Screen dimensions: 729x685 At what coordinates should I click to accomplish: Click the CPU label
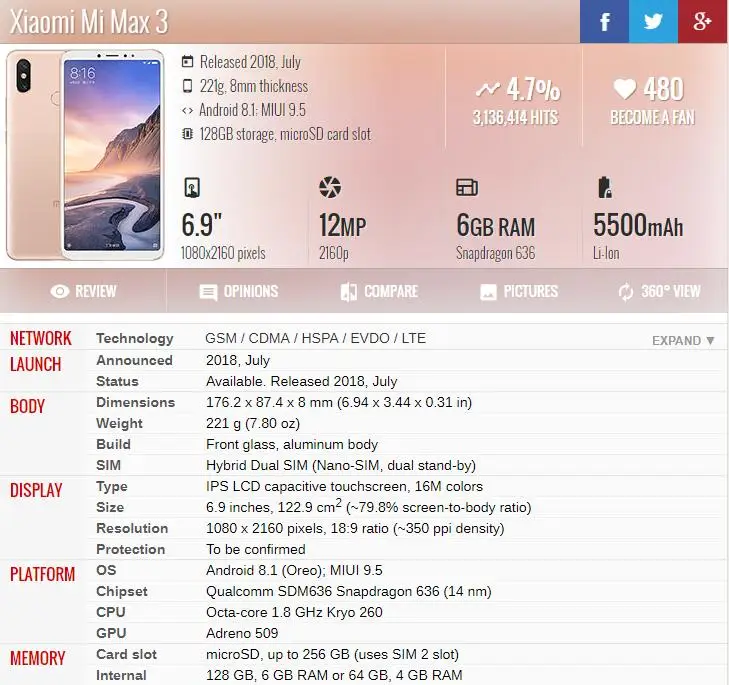pos(111,612)
